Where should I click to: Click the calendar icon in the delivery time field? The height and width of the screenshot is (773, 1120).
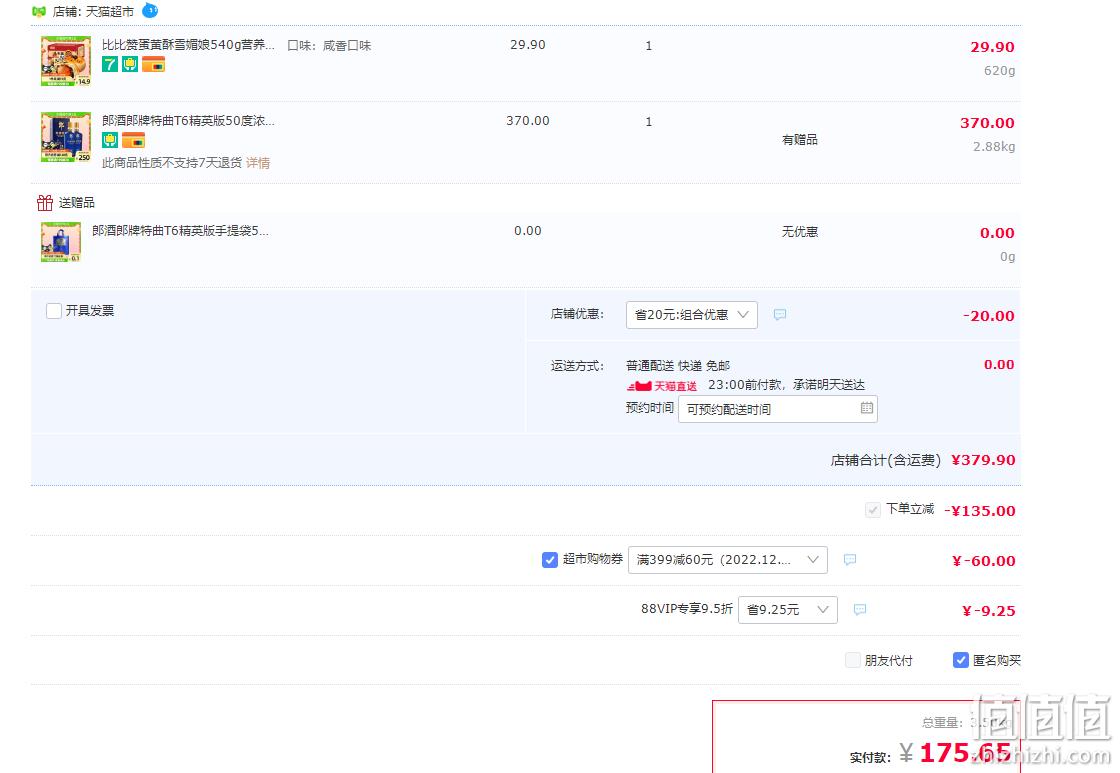pos(866,408)
